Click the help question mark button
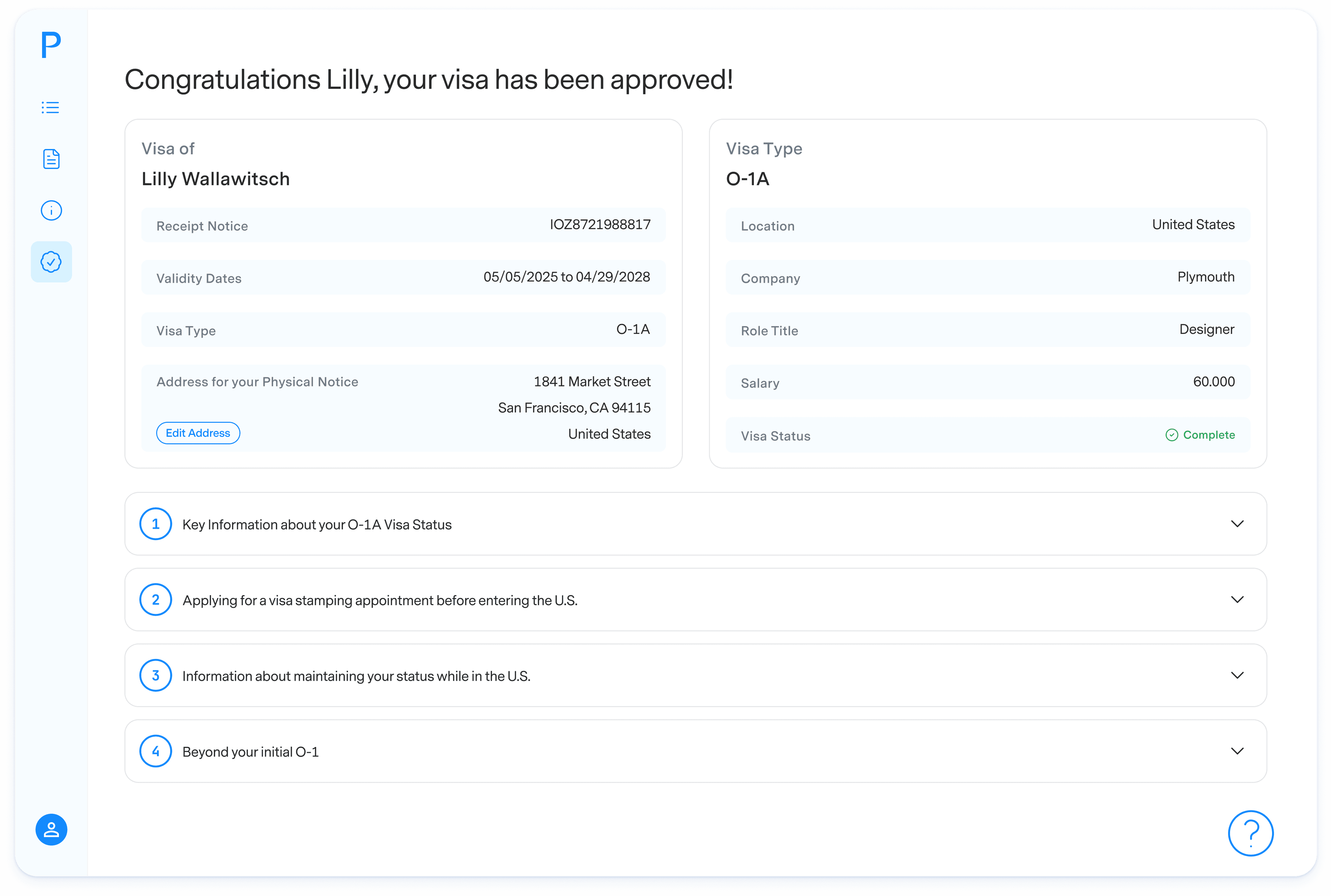1331x896 pixels. tap(1251, 833)
